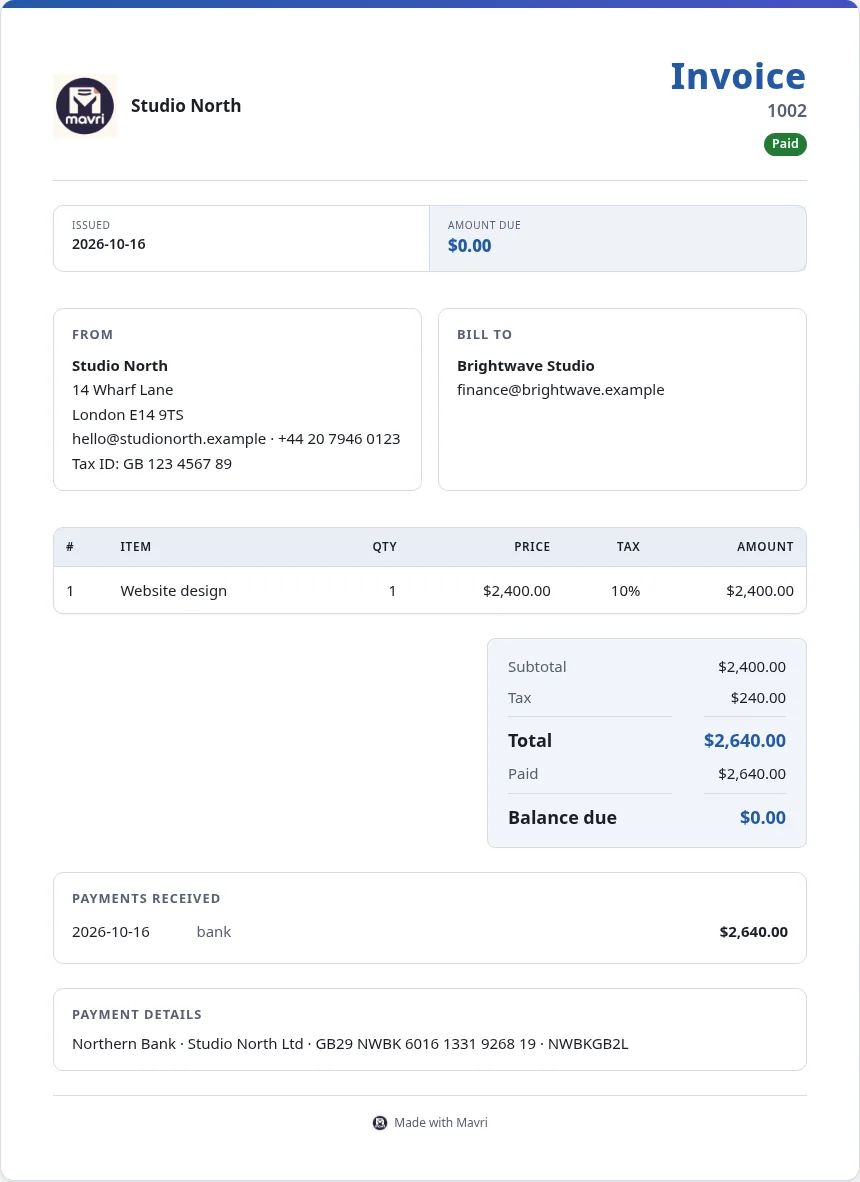
Task: Click the Subtotal label
Action: [x=537, y=666]
